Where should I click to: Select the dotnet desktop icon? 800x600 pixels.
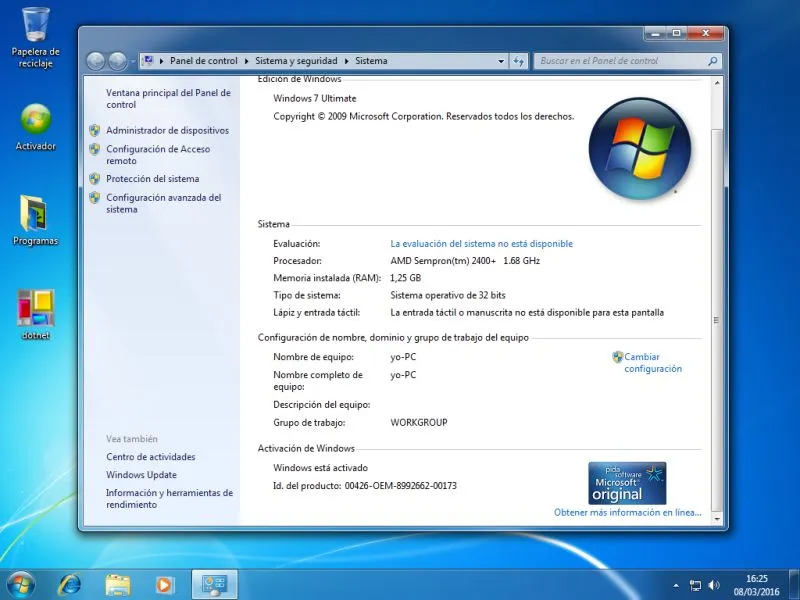pyautogui.click(x=35, y=314)
